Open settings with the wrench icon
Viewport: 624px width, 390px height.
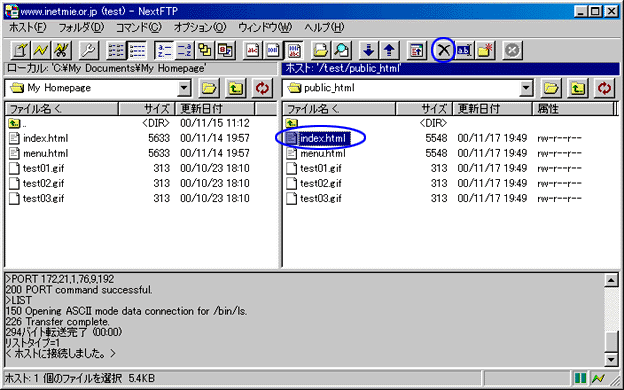coord(88,50)
